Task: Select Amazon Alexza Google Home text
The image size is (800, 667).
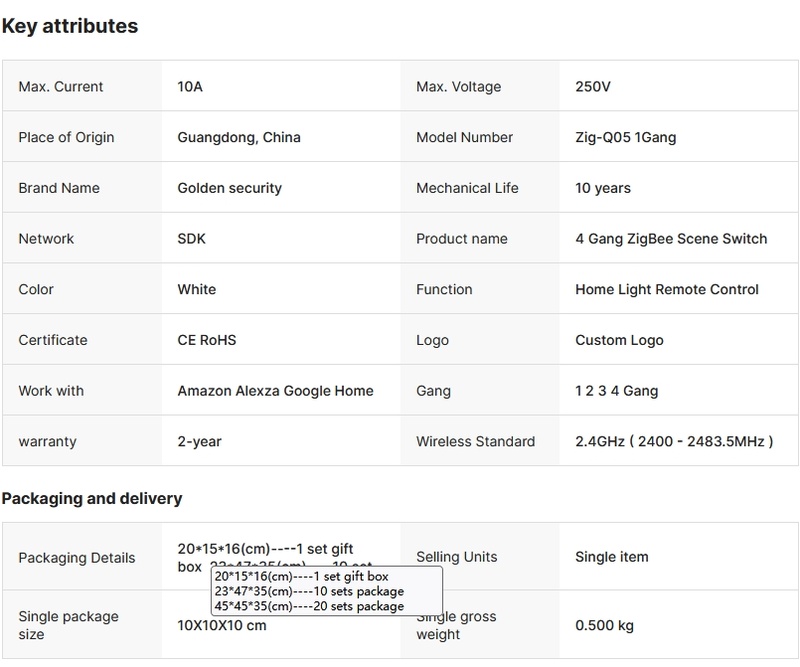Action: [x=275, y=391]
